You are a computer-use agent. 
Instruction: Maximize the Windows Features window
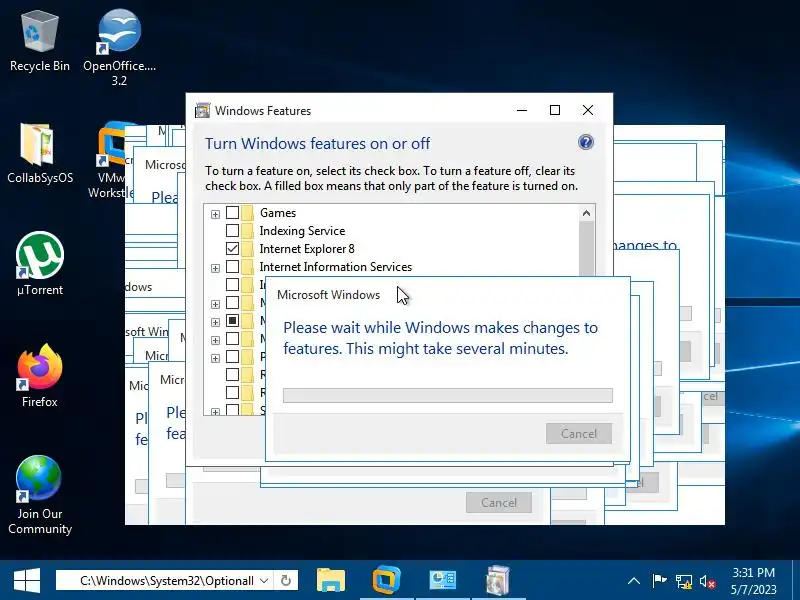(x=555, y=110)
